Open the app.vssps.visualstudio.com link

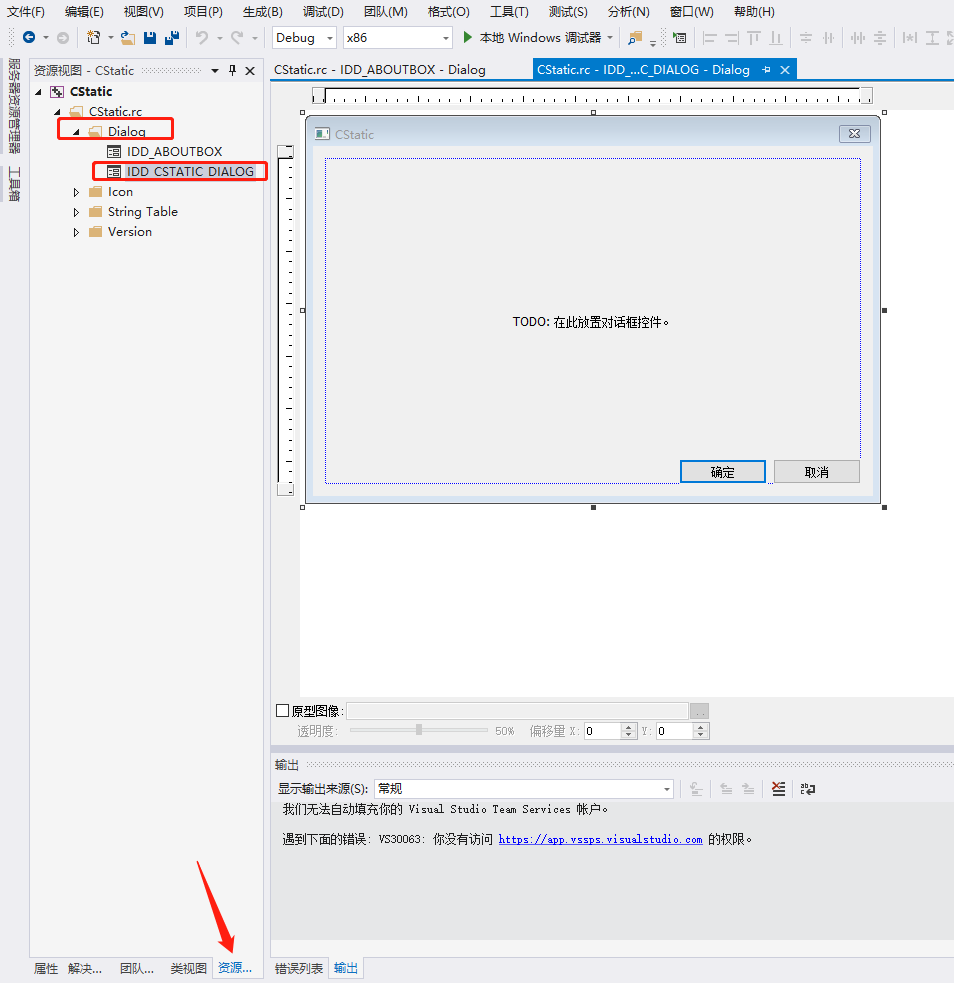pos(600,839)
